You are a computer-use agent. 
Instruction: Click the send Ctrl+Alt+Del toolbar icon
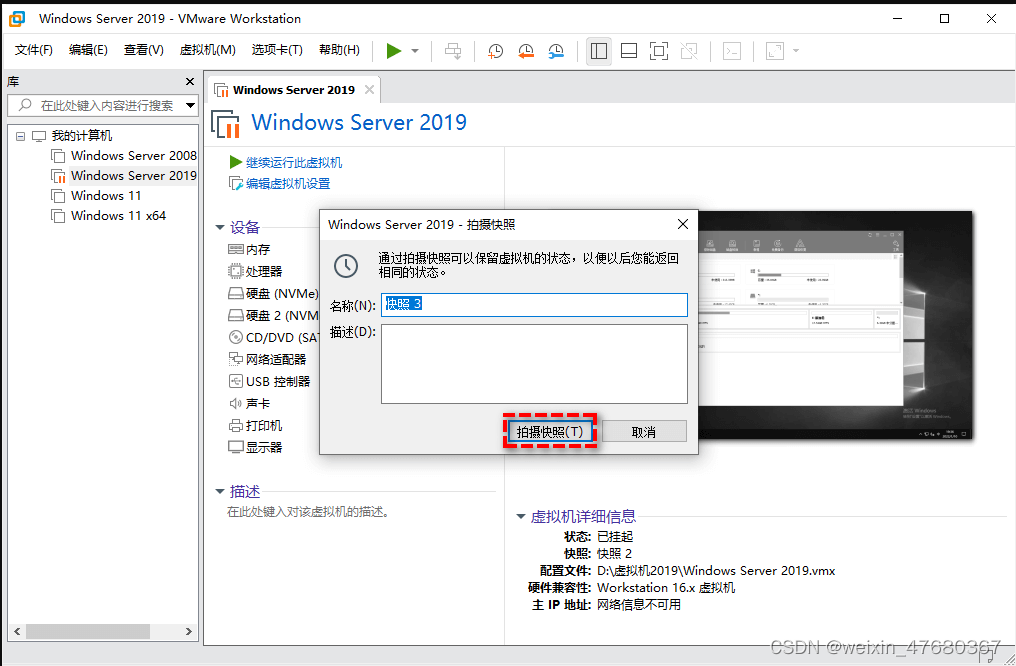click(453, 51)
